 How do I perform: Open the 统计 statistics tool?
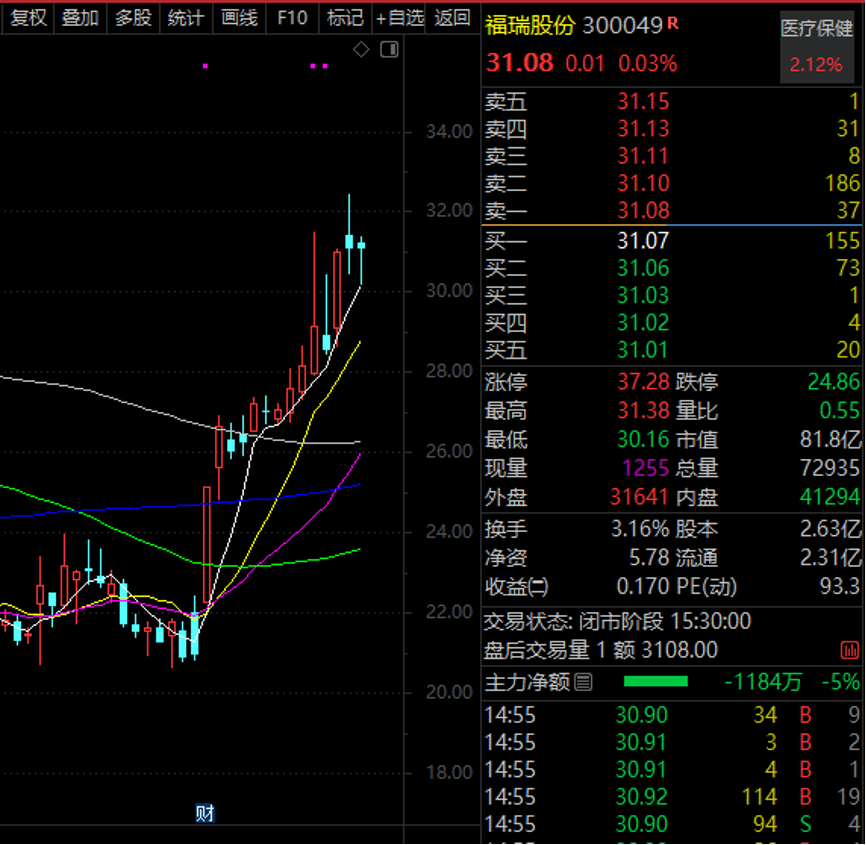[185, 18]
